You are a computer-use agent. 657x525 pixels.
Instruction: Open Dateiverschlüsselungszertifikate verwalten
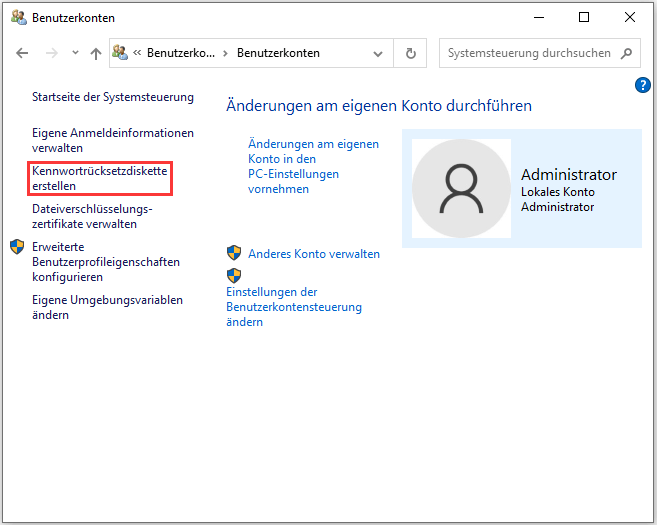pos(91,216)
